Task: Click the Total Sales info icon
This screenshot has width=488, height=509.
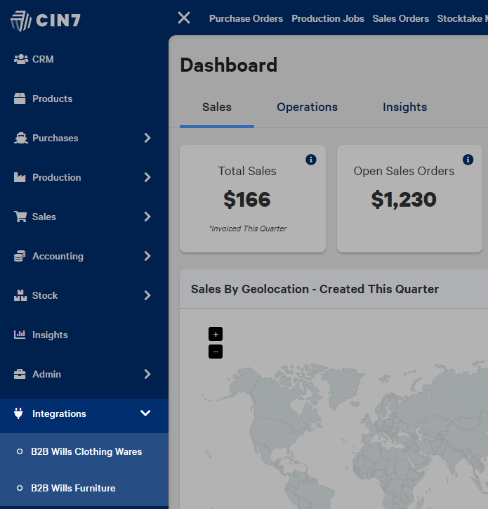Action: pos(311,160)
